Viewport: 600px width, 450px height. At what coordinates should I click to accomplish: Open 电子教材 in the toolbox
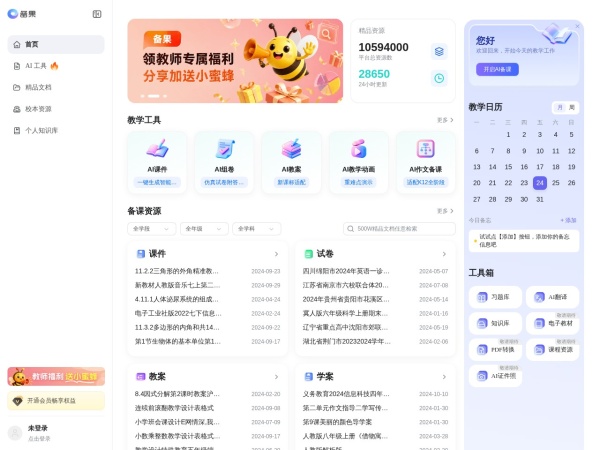pyautogui.click(x=552, y=323)
